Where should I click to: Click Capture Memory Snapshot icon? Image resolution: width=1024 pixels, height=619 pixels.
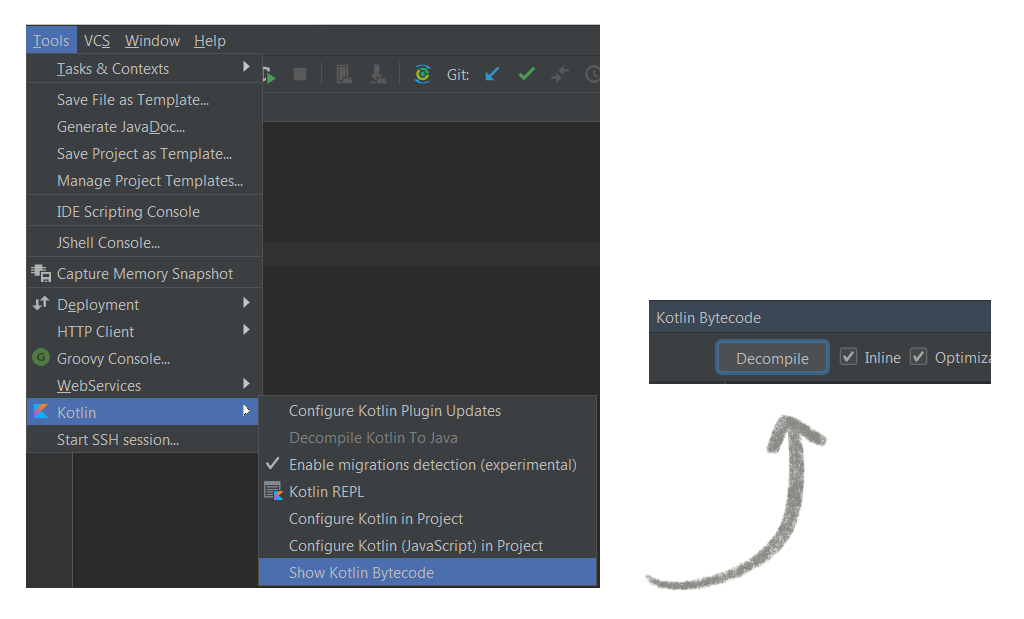[41, 273]
